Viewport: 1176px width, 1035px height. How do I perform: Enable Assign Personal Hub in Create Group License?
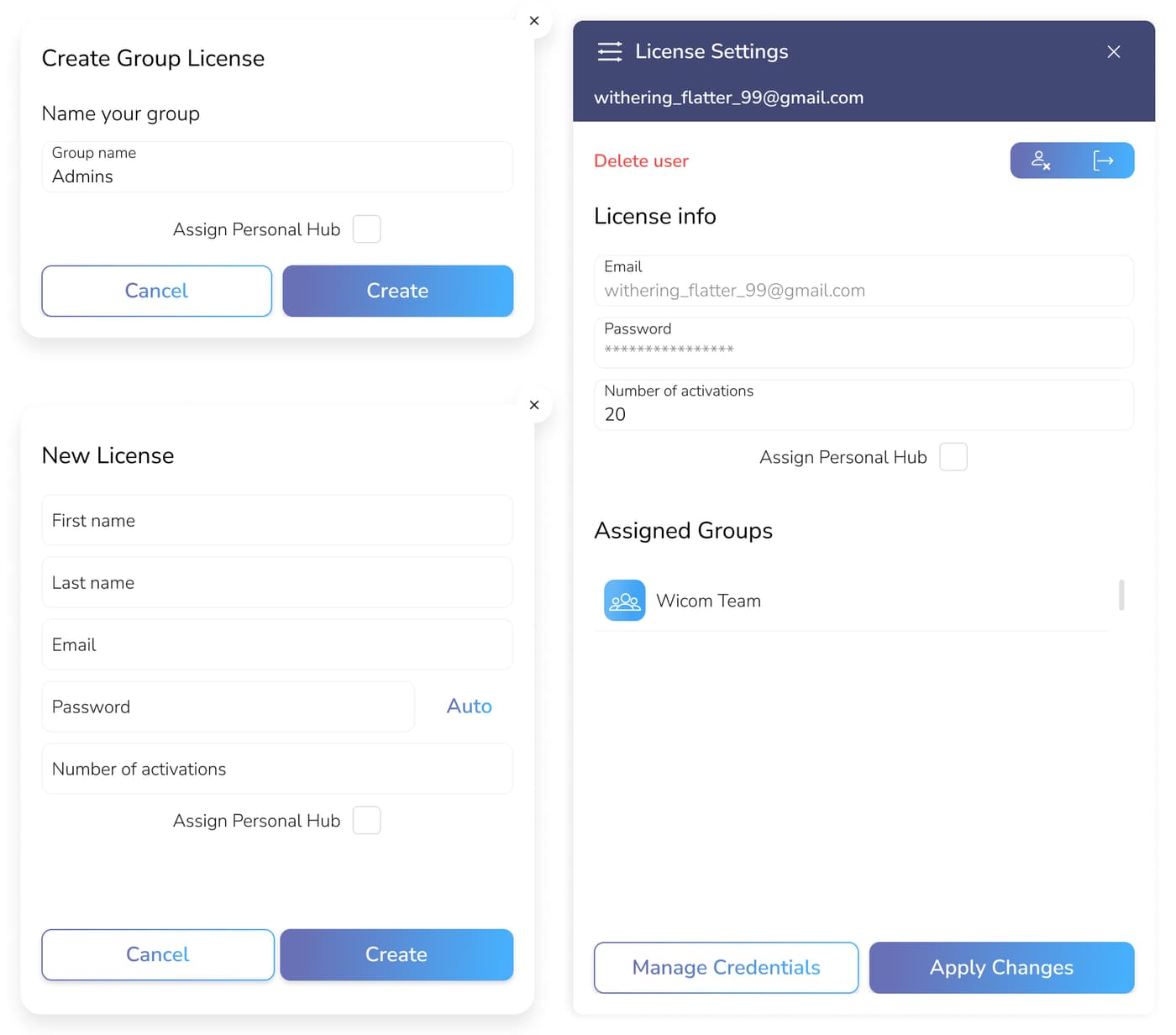[366, 229]
